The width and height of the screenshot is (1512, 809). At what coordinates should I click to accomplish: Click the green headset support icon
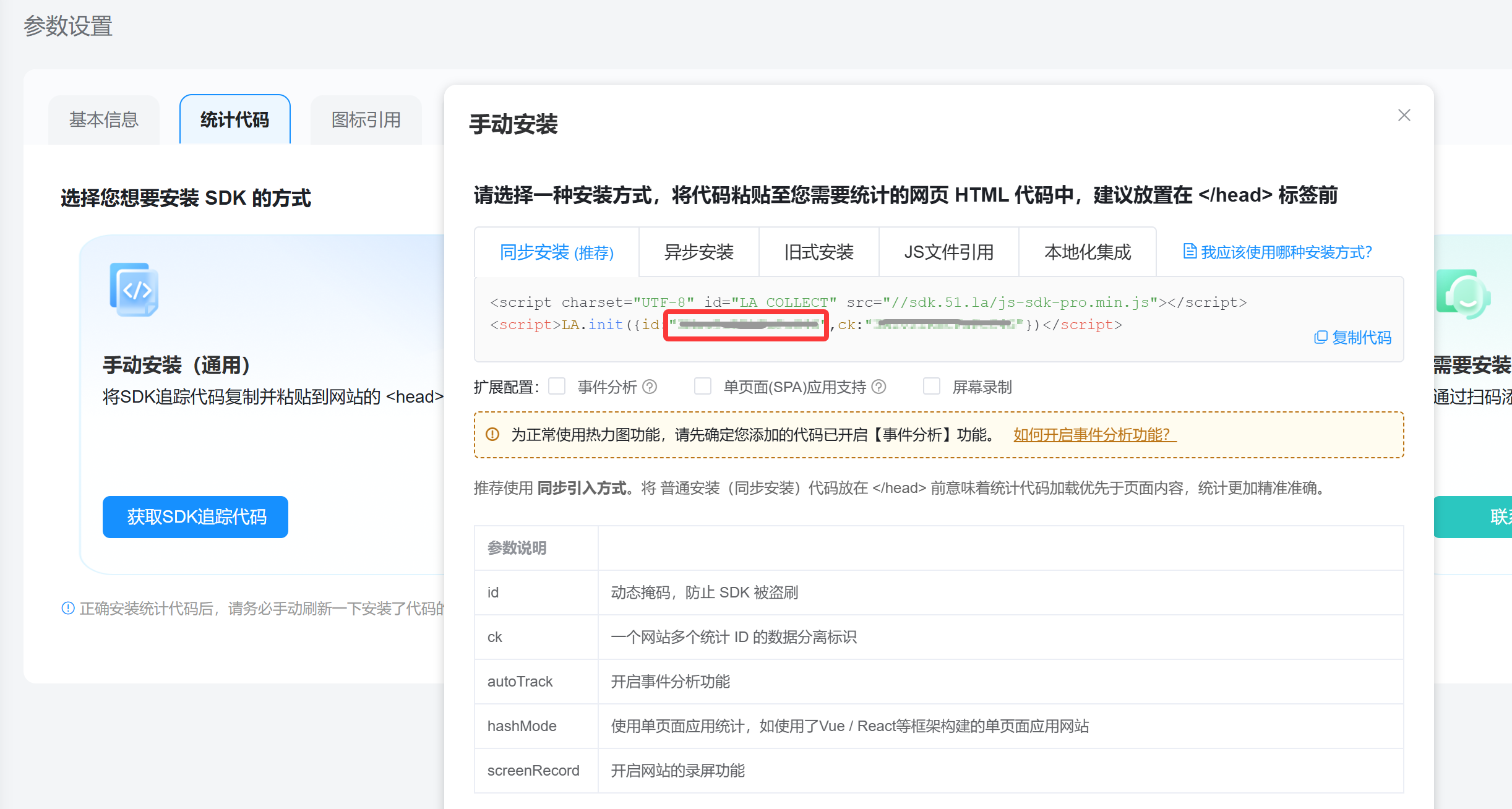pyautogui.click(x=1463, y=294)
